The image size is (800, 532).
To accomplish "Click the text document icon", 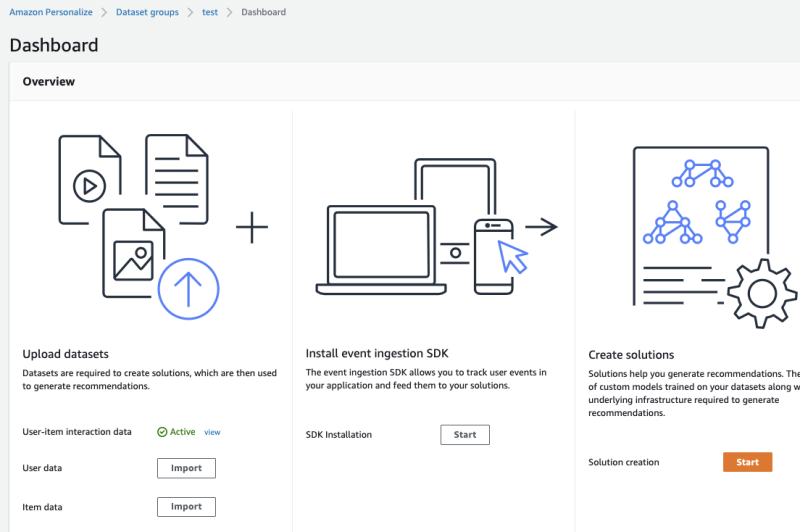I will click(x=177, y=180).
